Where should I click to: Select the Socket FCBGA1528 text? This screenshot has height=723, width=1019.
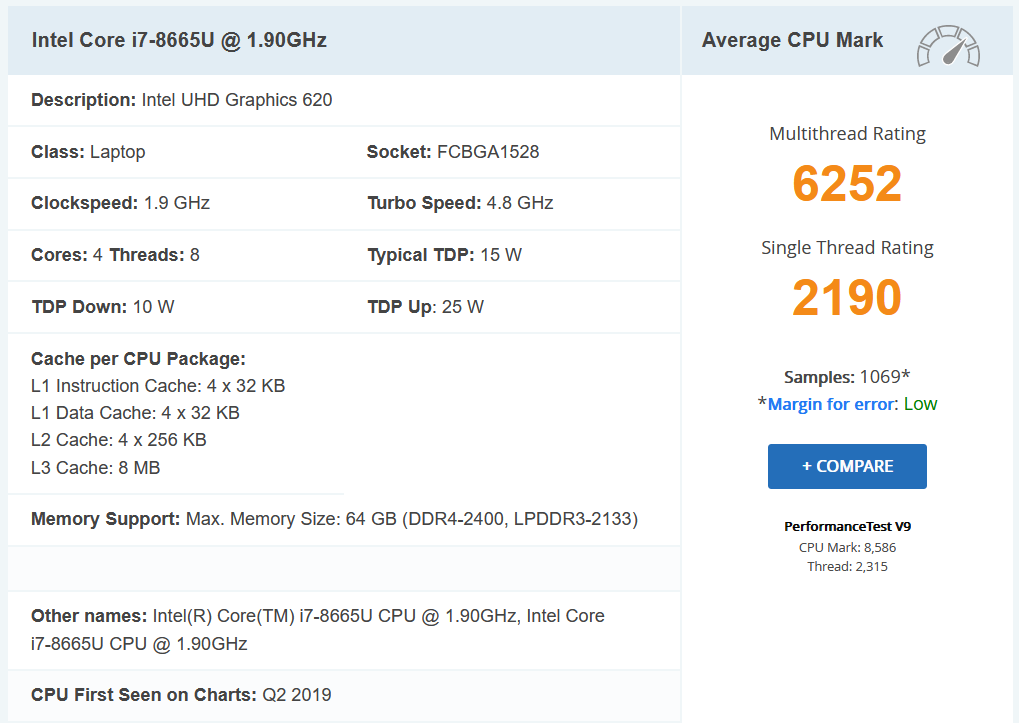[453, 152]
